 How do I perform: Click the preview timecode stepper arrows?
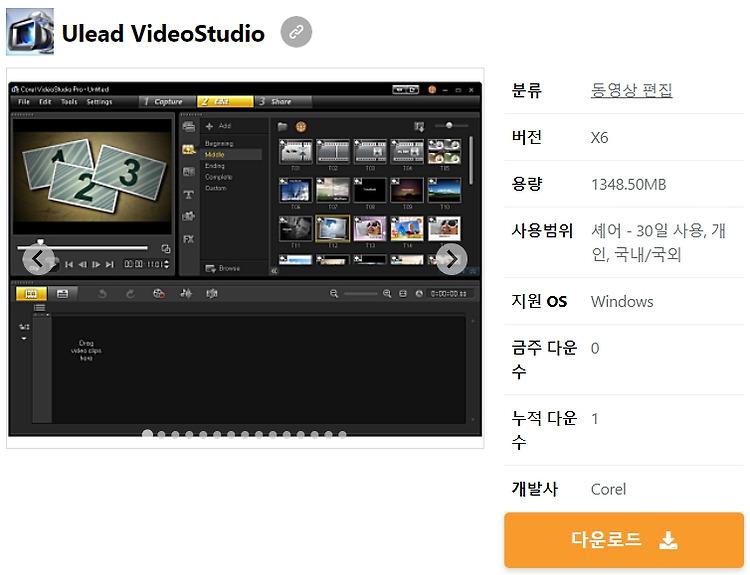(x=166, y=264)
